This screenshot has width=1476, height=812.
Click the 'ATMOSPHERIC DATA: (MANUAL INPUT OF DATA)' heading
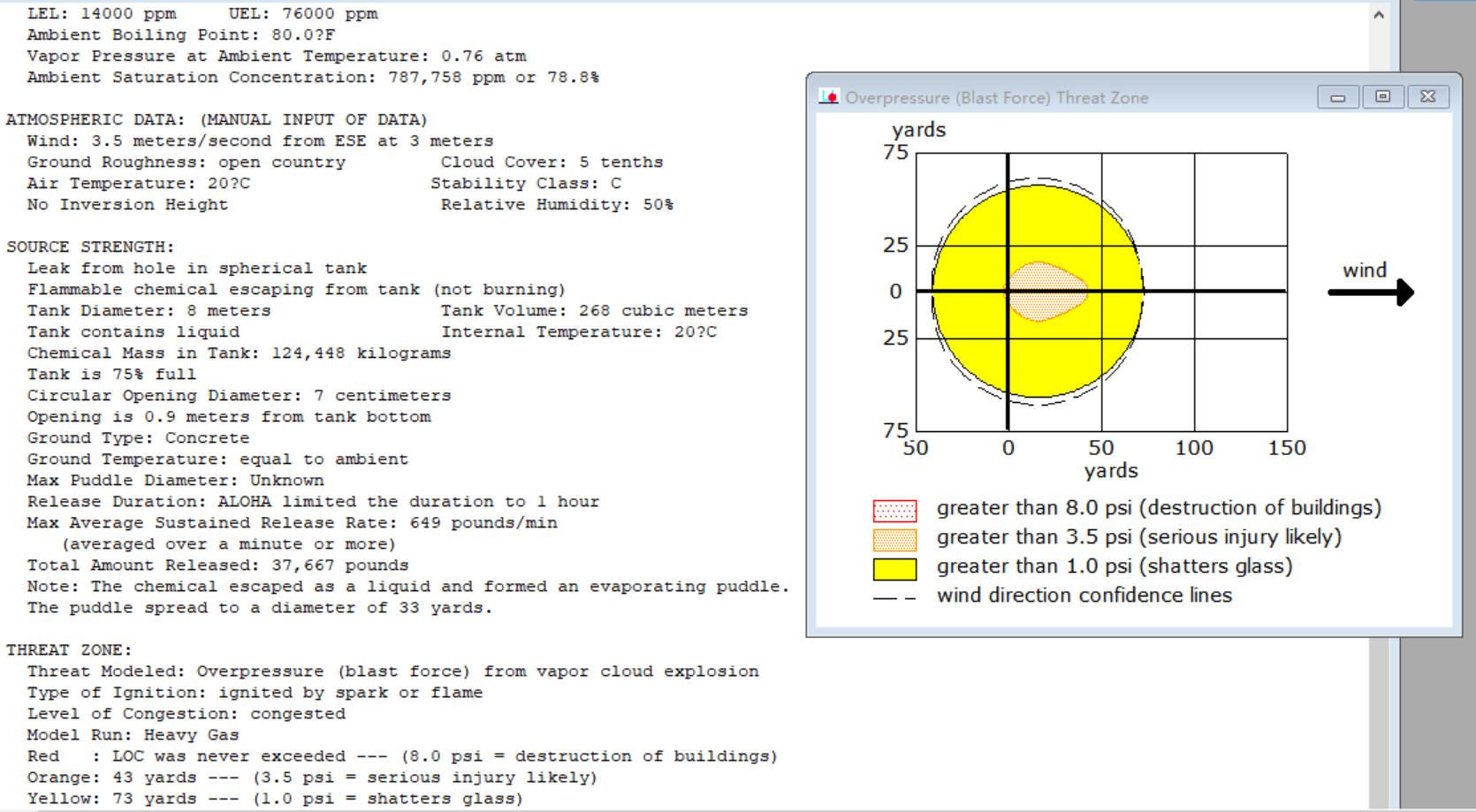[x=217, y=120]
